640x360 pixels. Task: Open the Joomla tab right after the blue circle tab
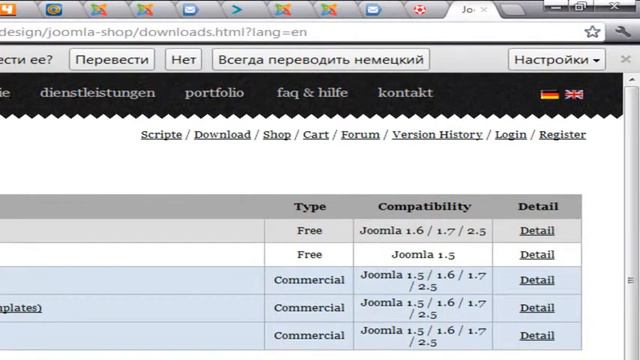pos(99,9)
